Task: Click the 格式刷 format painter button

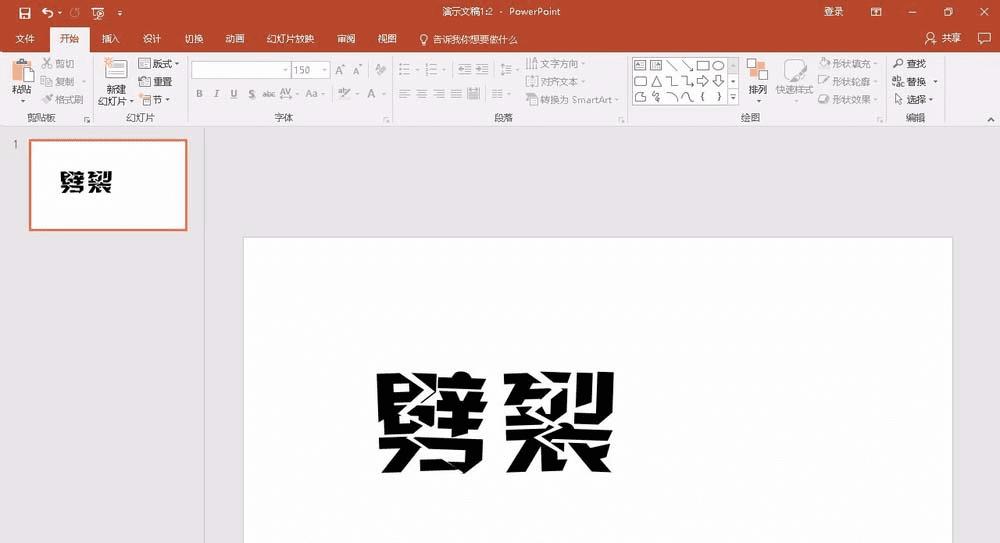Action: coord(62,99)
